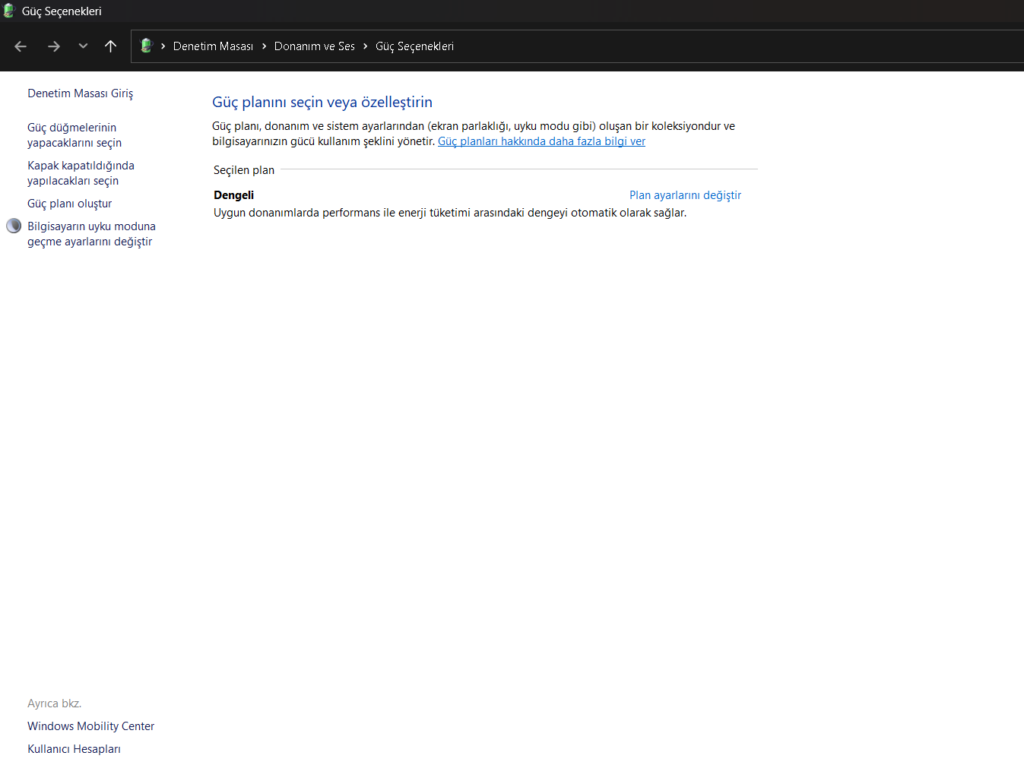Click the Forward navigation arrow
The width and height of the screenshot is (1024, 762).
(54, 46)
